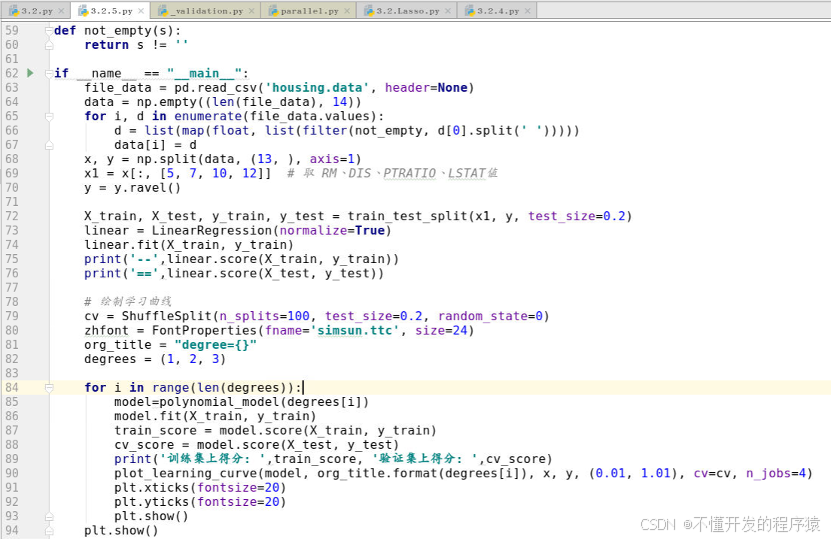
Task: Click the Python file icon on the 3.2.py tab
Action: point(14,11)
